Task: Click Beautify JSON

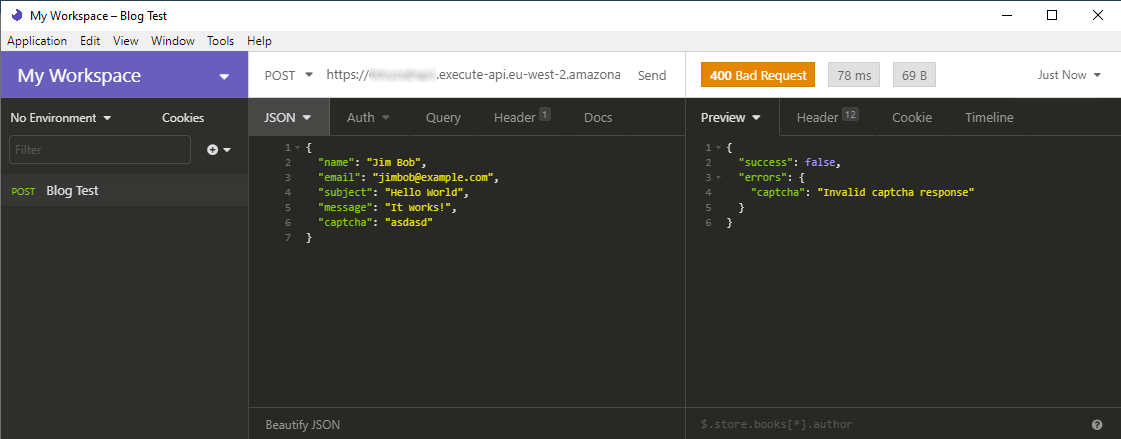Action: click(302, 425)
